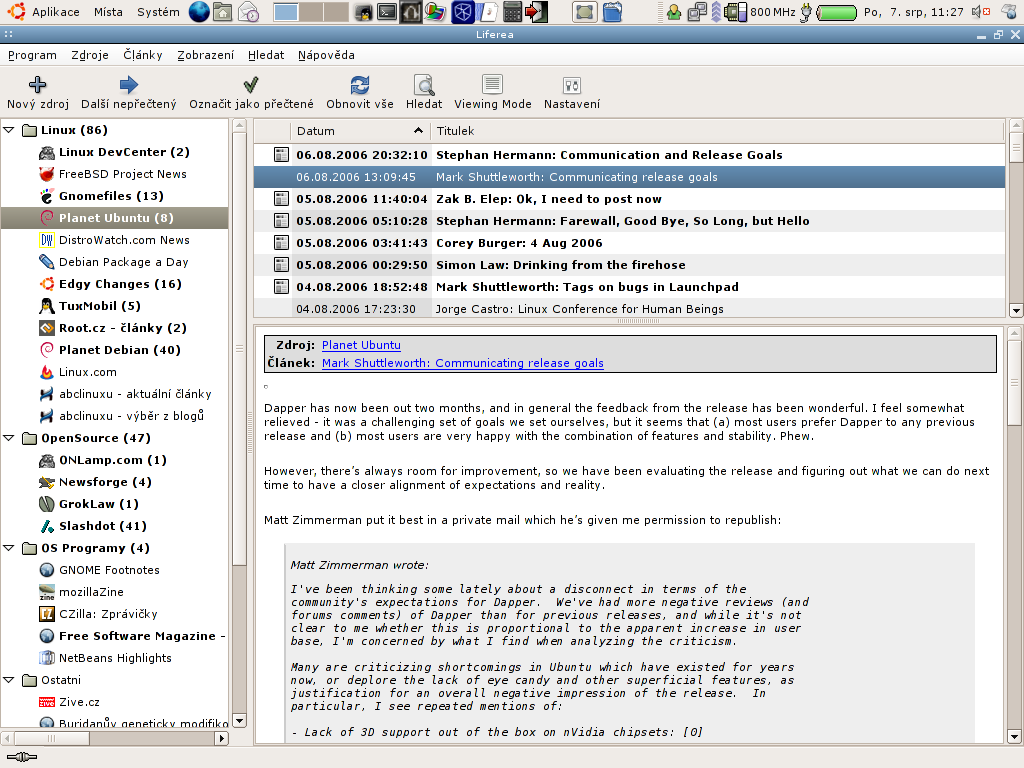Collapse the OS Programy (4) folder
This screenshot has height=768, width=1024.
(9, 548)
